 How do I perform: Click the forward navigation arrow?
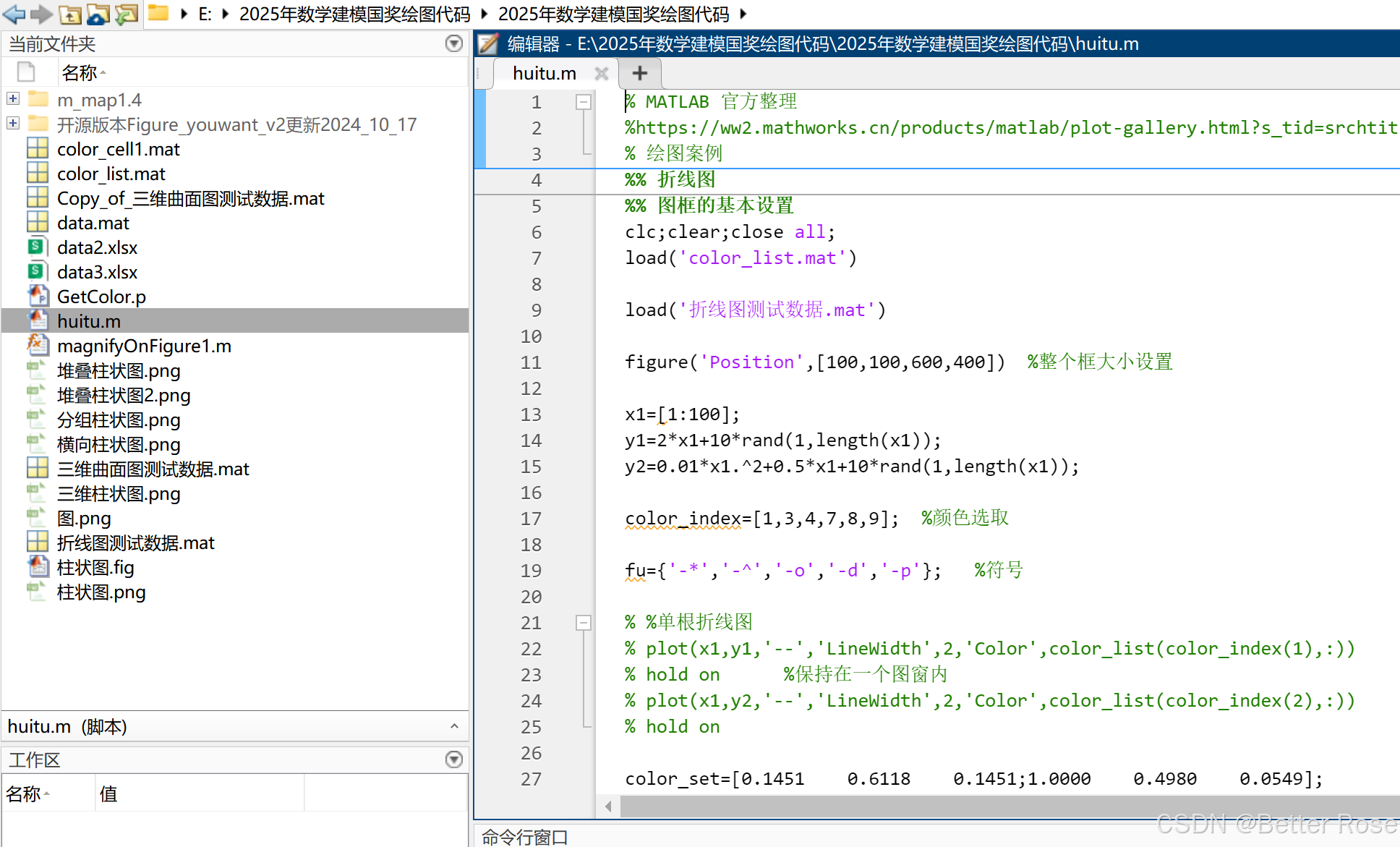(x=40, y=13)
